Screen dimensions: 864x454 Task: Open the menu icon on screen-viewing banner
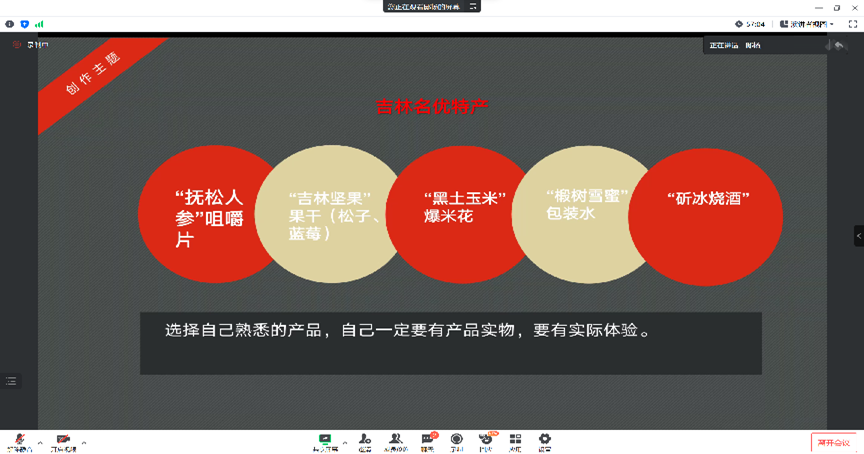pos(473,7)
